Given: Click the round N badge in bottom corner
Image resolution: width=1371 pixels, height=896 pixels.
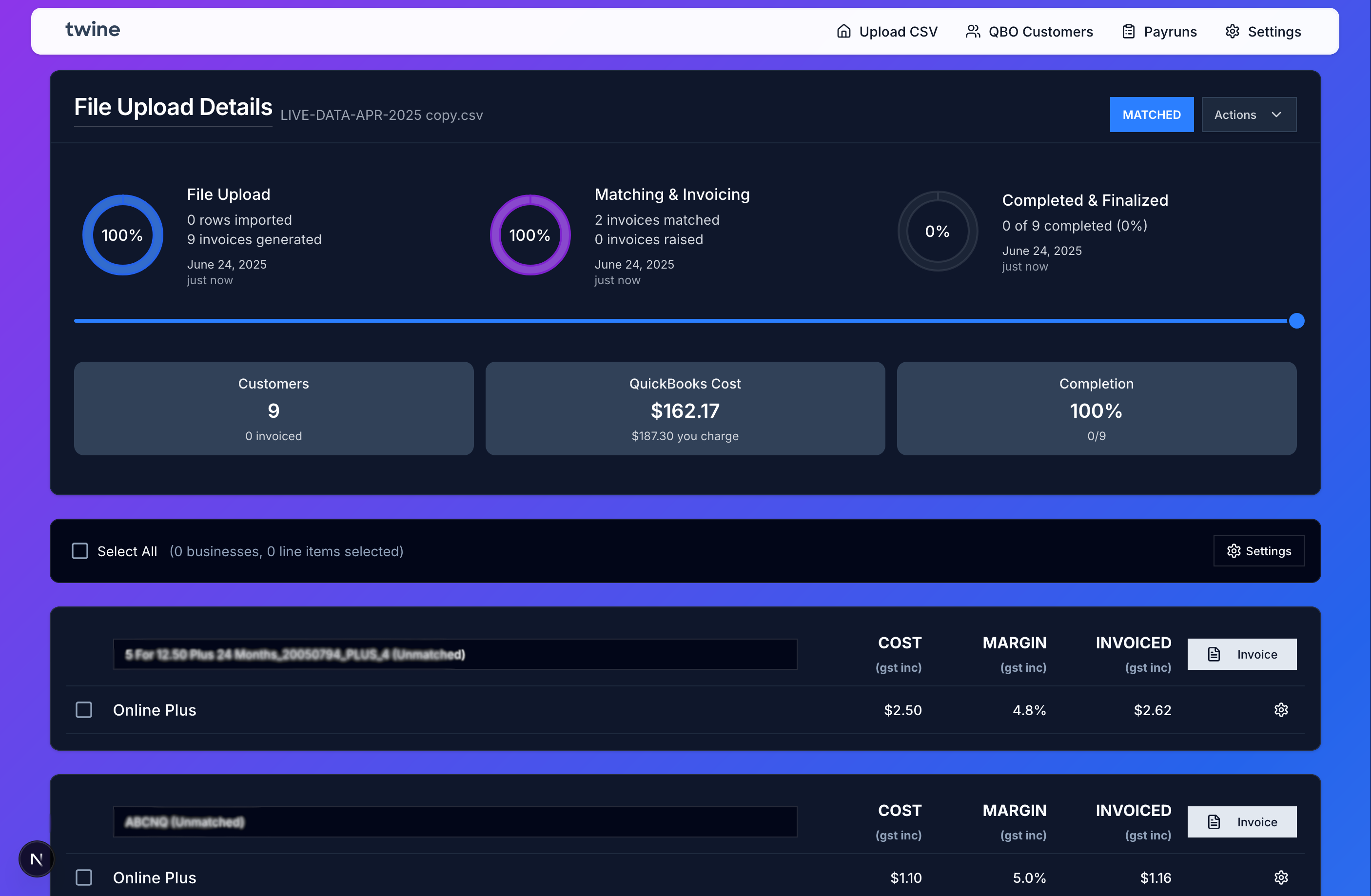Looking at the screenshot, I should point(36,858).
